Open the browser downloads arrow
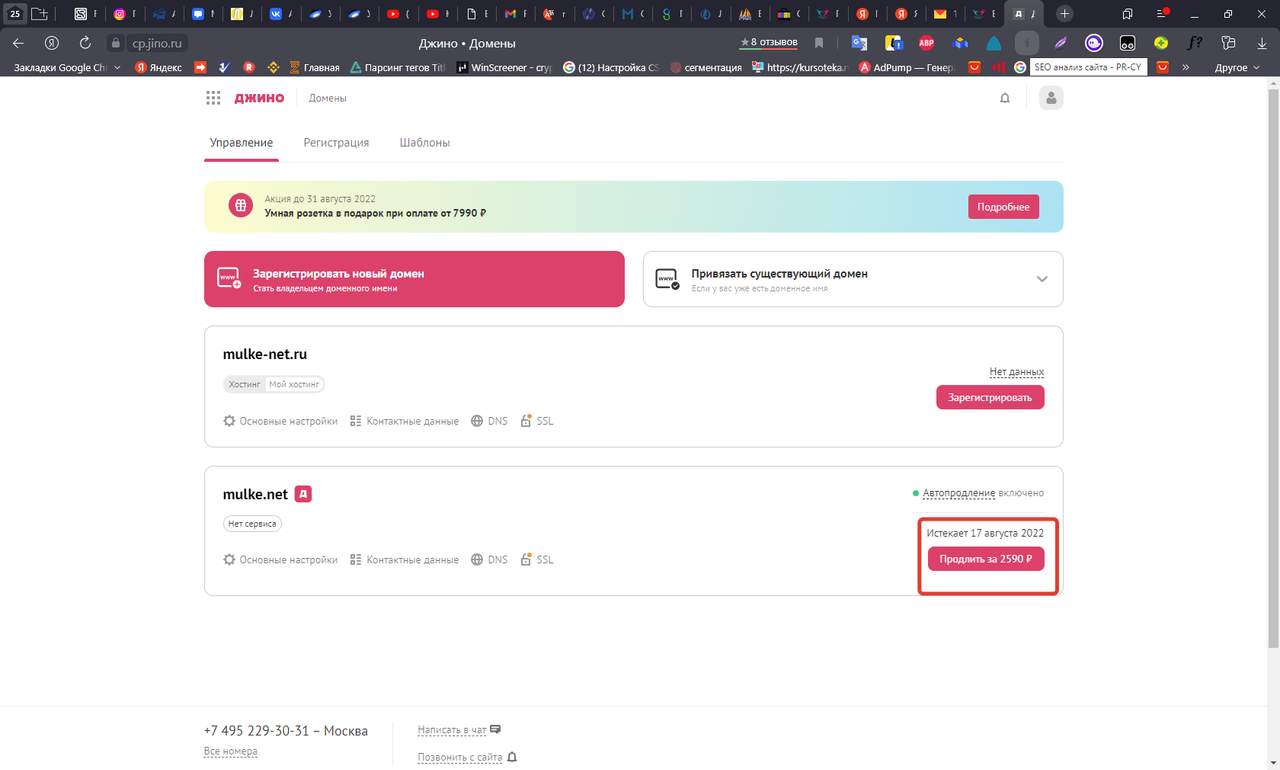The height and width of the screenshot is (770, 1280). point(1262,43)
